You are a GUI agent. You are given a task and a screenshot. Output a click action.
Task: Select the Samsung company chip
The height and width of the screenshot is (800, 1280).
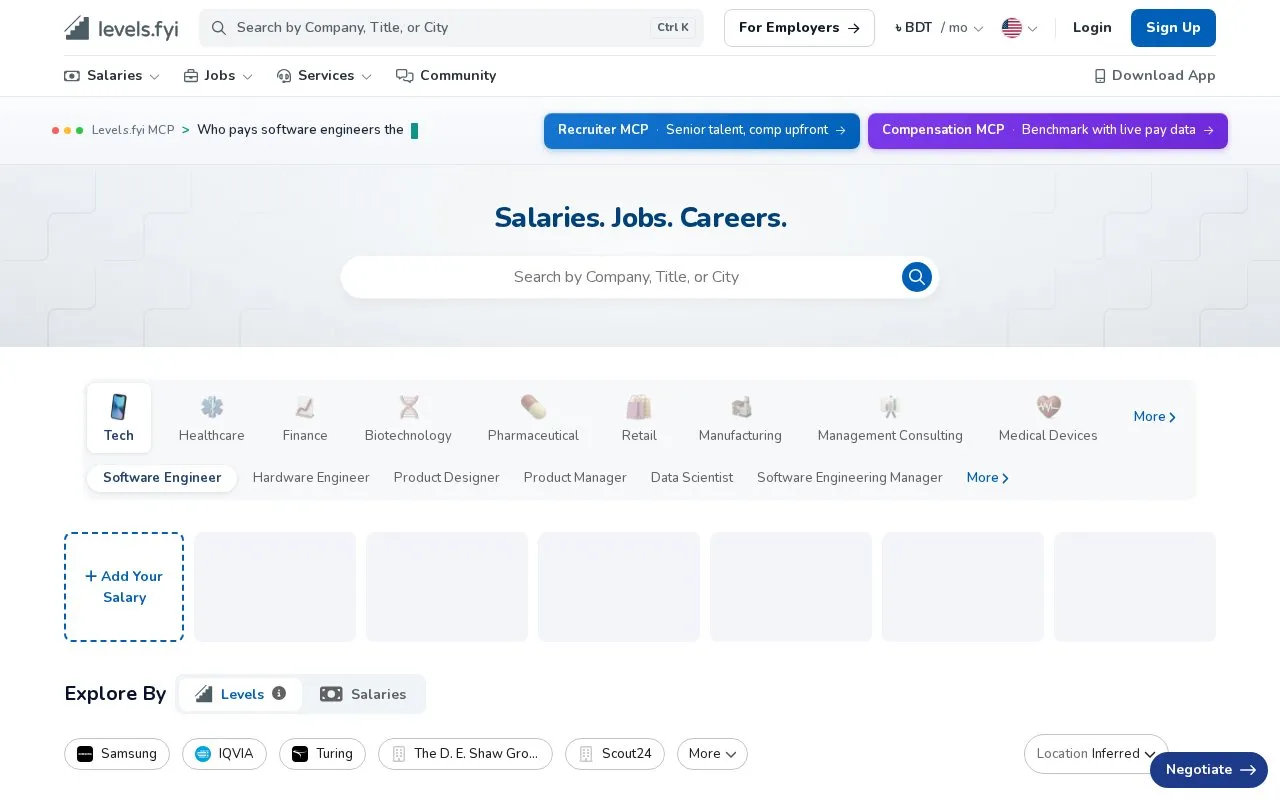coord(117,754)
